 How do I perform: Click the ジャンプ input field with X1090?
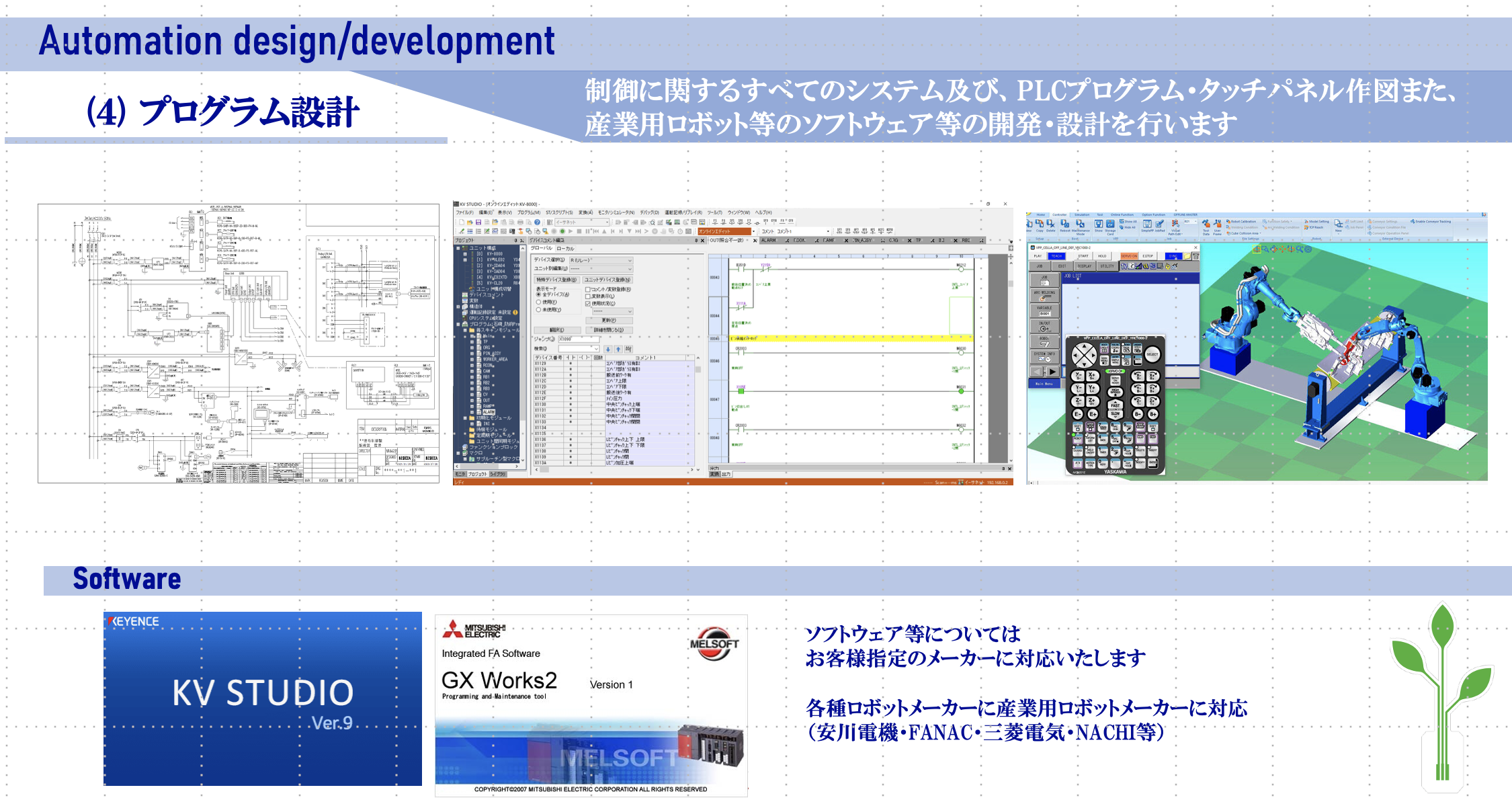(x=578, y=339)
